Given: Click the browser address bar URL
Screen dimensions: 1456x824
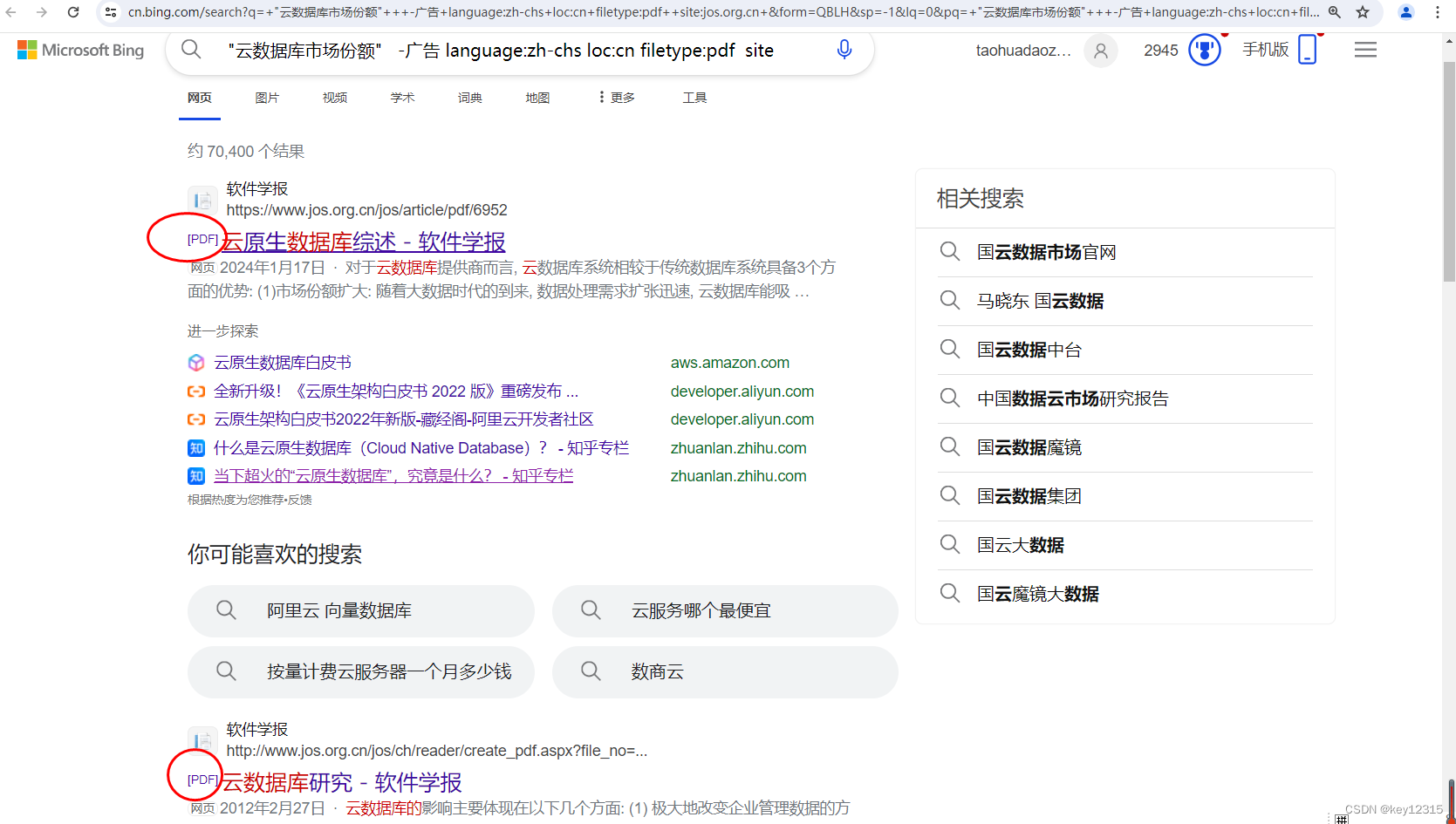Looking at the screenshot, I should [x=722, y=12].
